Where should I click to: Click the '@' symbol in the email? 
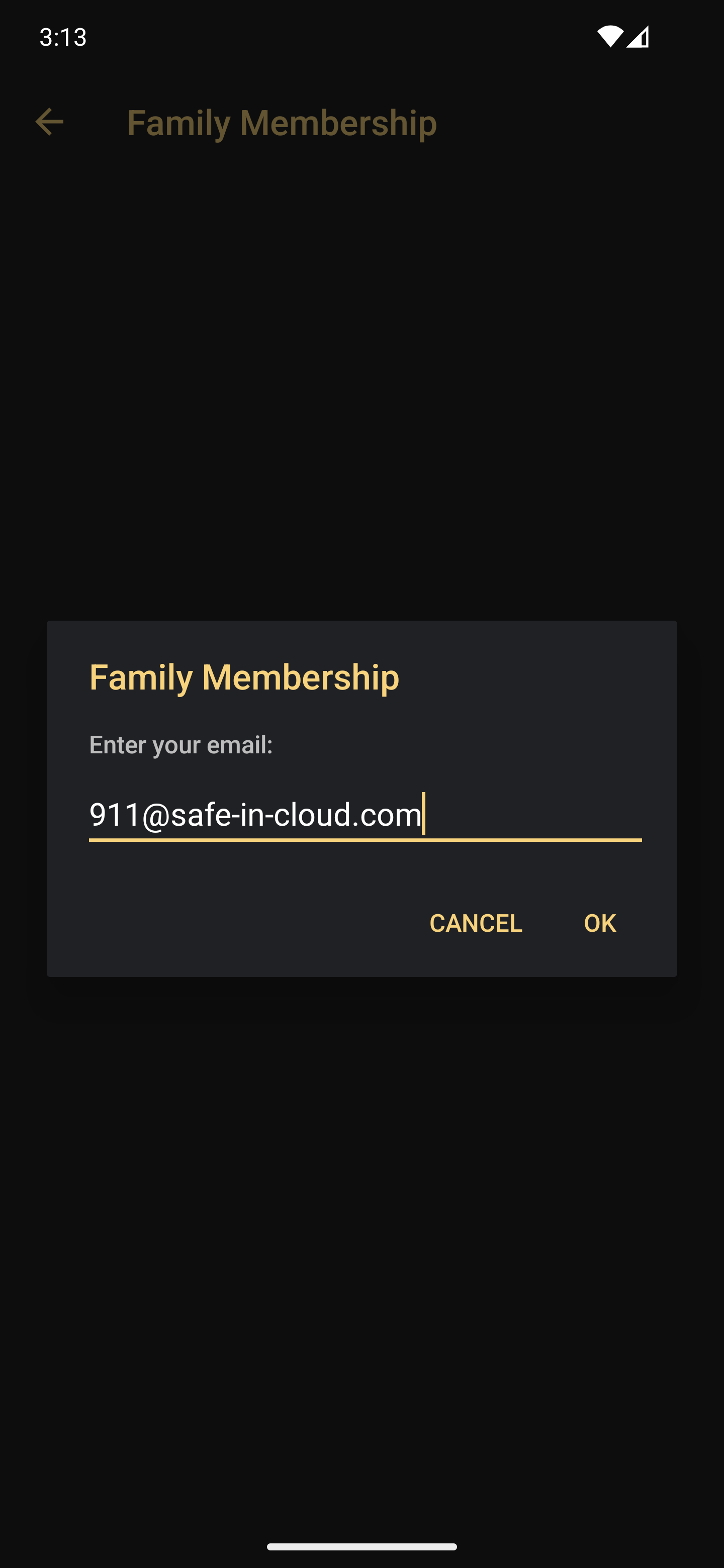(155, 815)
